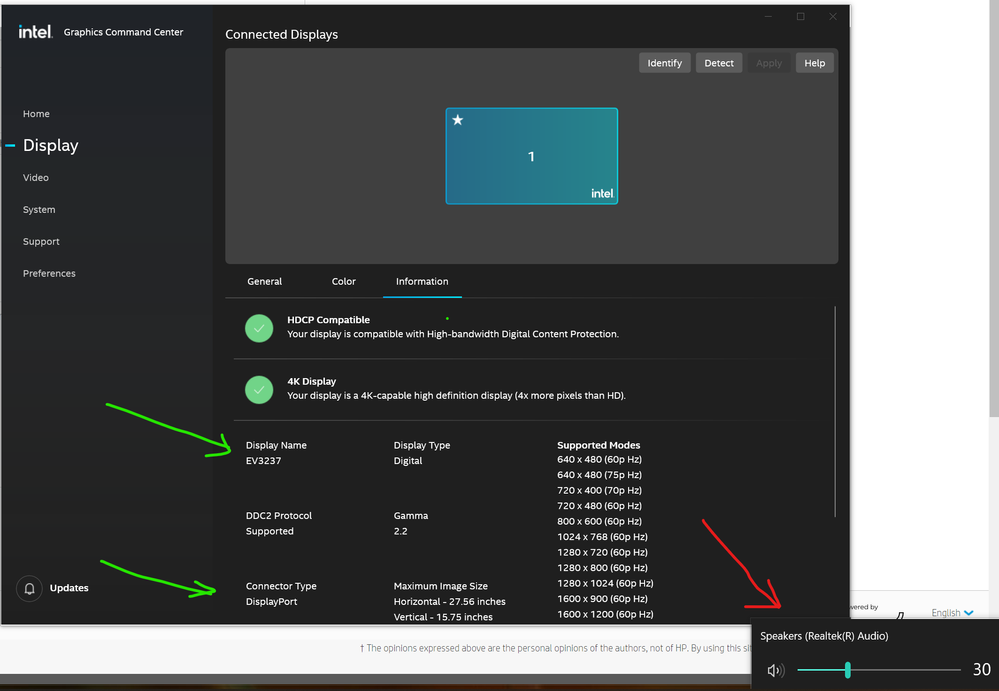Click the "720 x 480 (60p Hz)" mode

point(600,506)
